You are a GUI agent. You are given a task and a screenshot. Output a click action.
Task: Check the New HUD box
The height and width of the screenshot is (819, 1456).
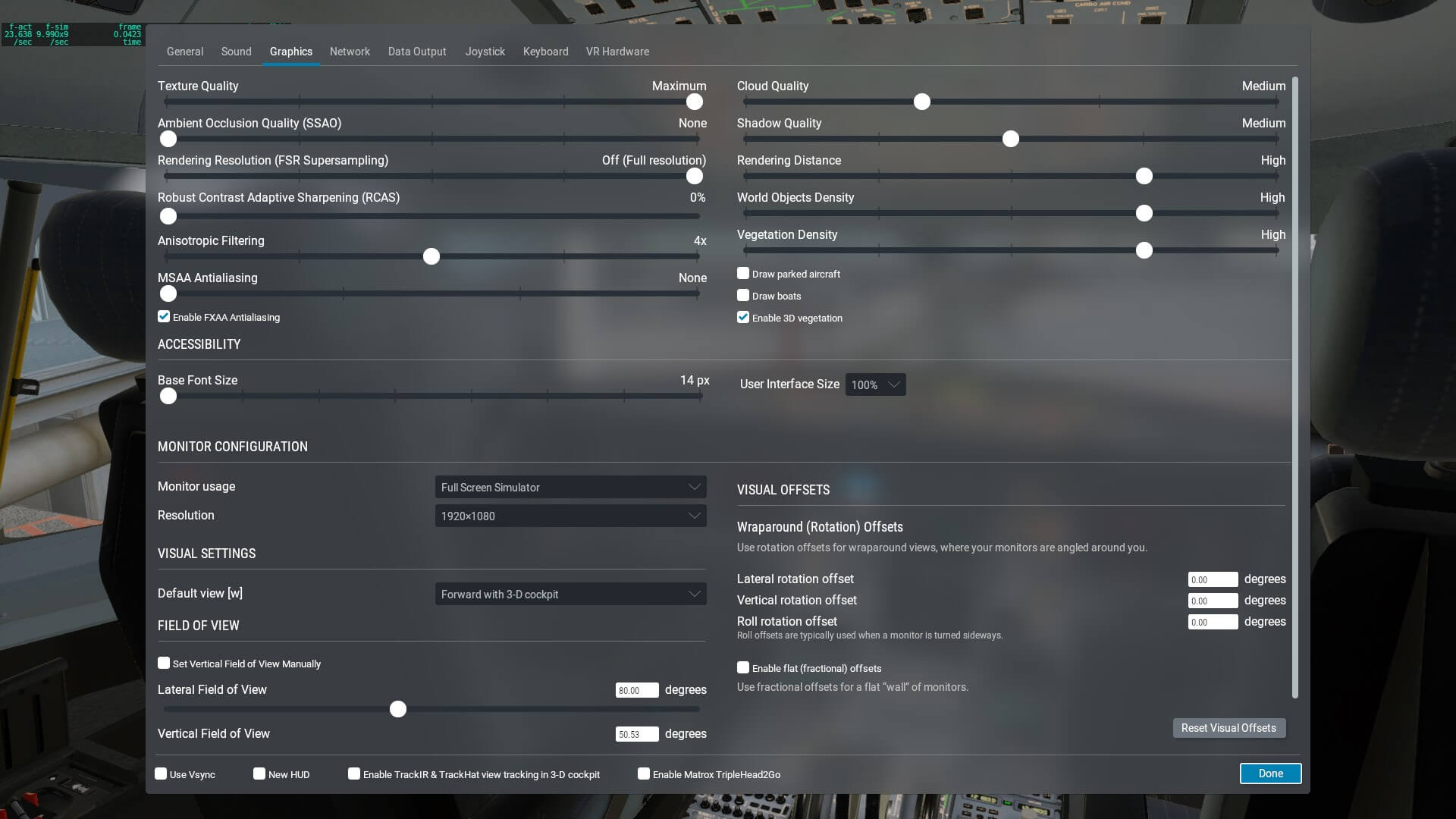click(x=259, y=774)
